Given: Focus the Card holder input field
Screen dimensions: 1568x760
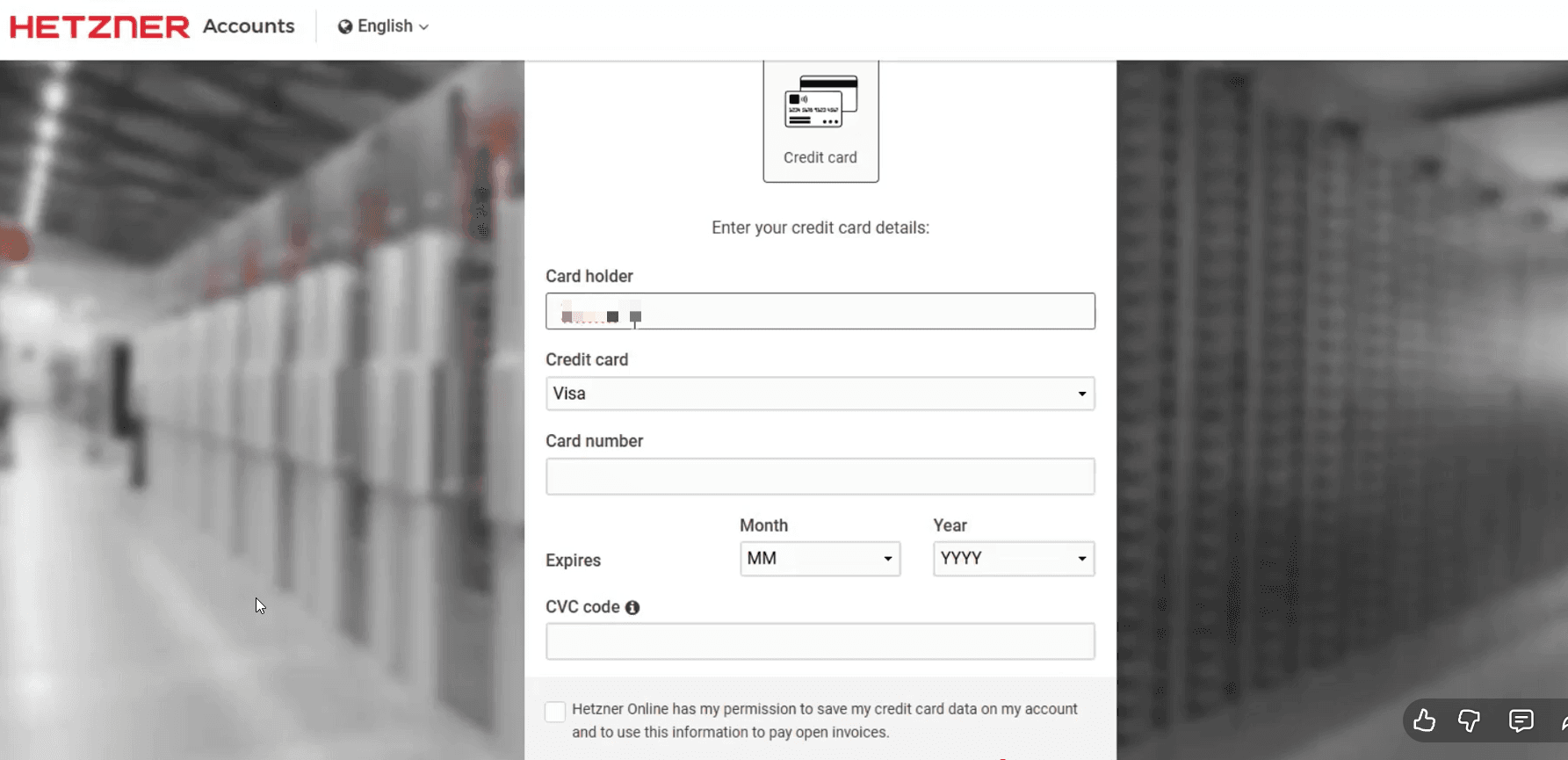Looking at the screenshot, I should [x=820, y=311].
